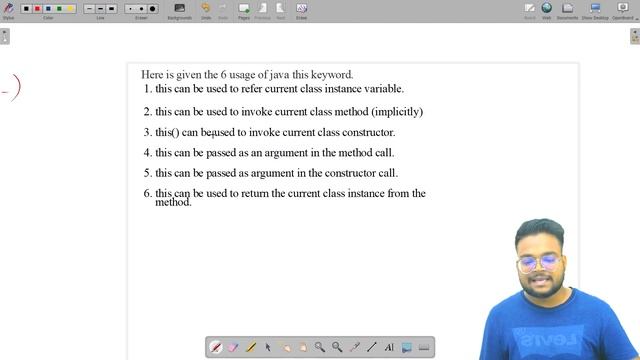Click line 4 'argument in the method call'
640x360 pixels.
pyautogui.click(x=329, y=153)
